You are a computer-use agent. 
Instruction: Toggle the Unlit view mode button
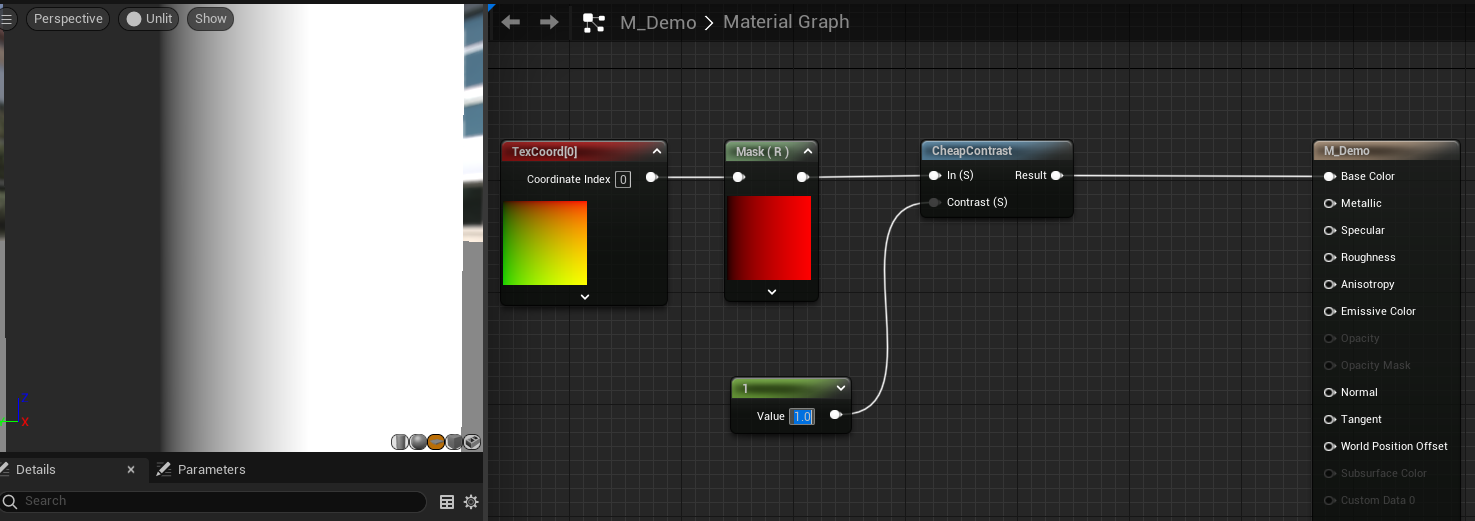[149, 19]
